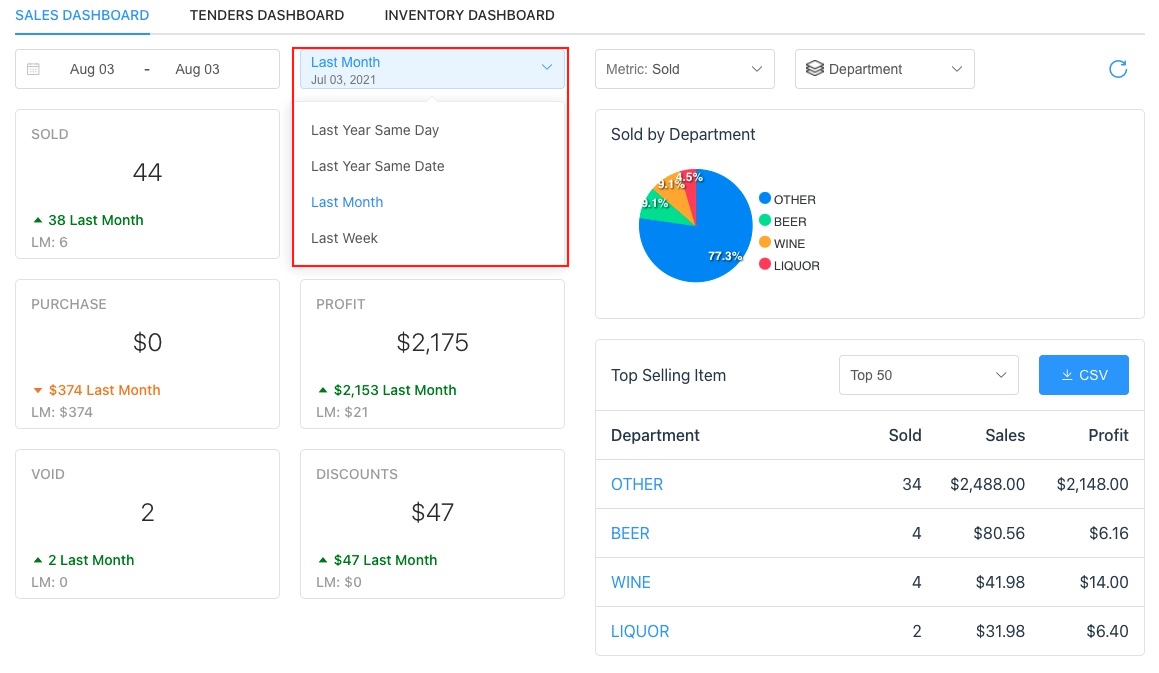Screen dimensions: 1159x673
Task: Click the red LIQUOR legend marker
Action: pos(765,265)
